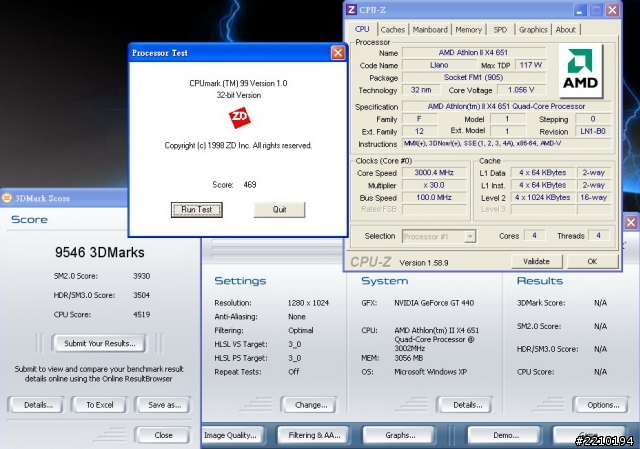Click the Technology value 32 nm

tap(421, 90)
